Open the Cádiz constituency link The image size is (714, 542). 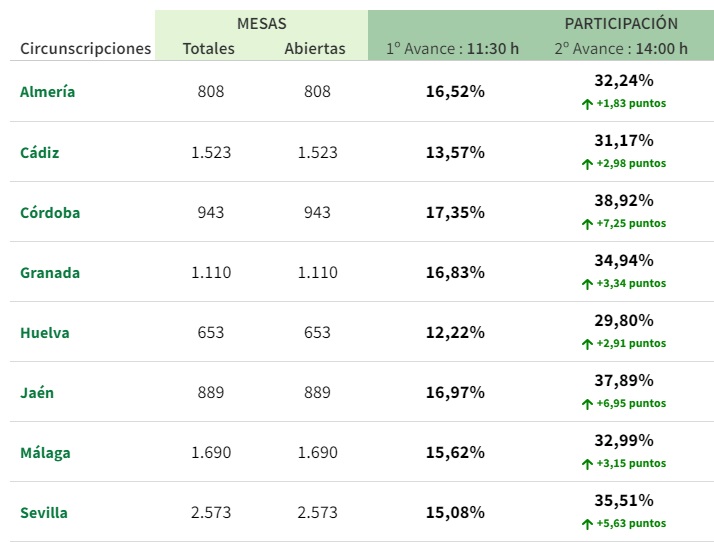[39, 152]
